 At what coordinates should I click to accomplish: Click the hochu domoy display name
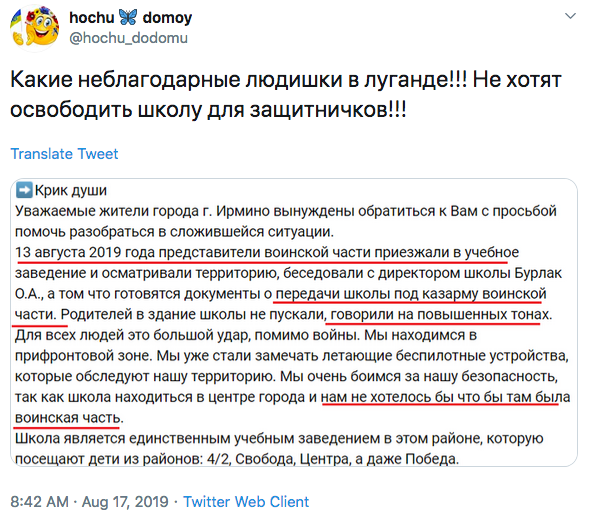pyautogui.click(x=131, y=17)
